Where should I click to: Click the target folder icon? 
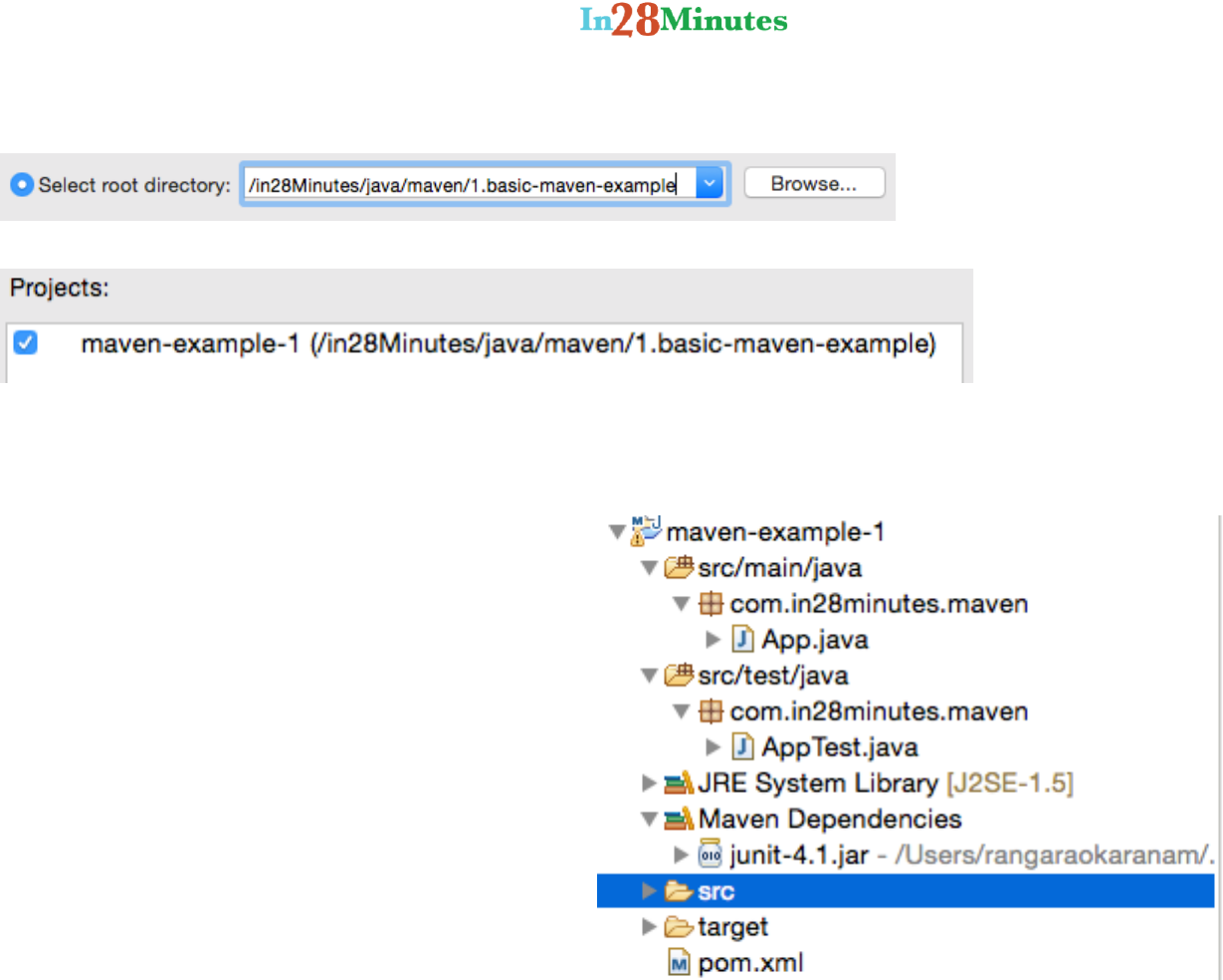(679, 926)
